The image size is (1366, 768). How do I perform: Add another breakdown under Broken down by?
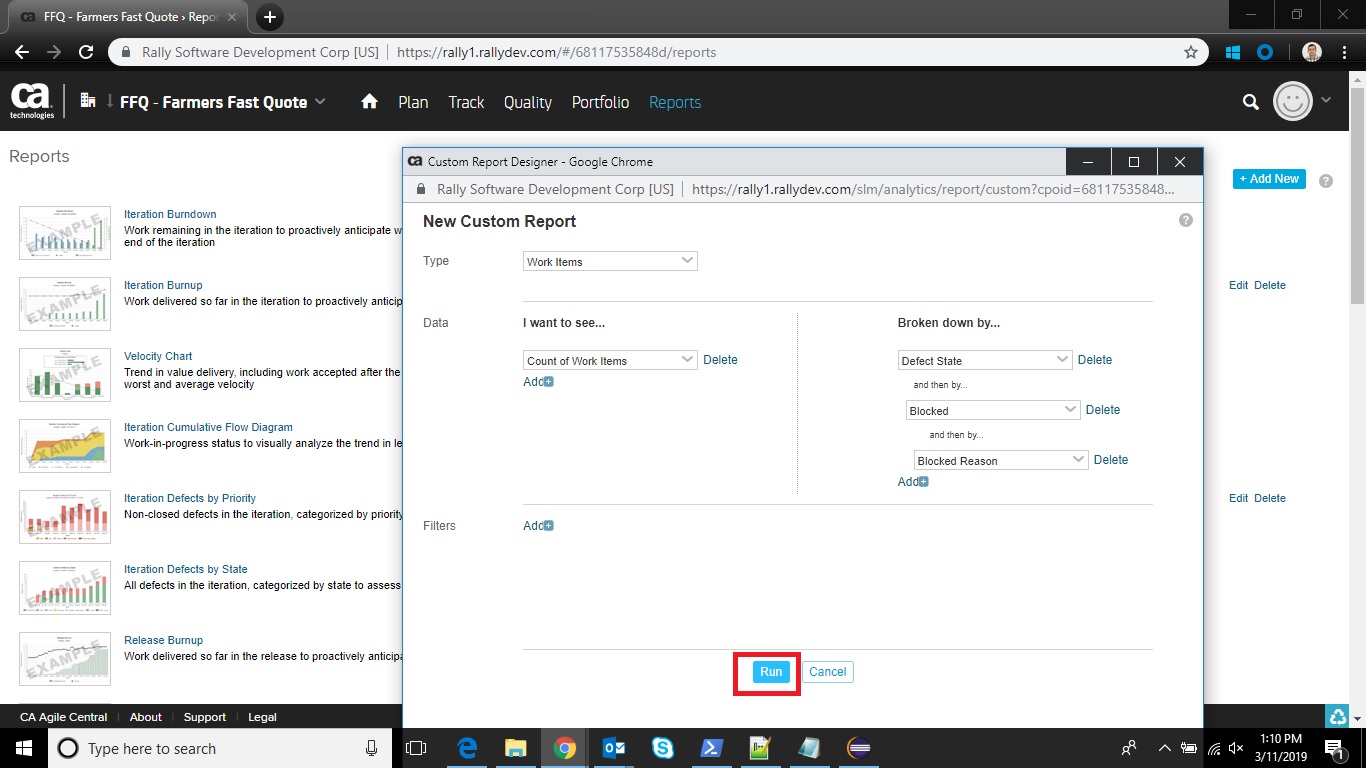[x=913, y=482]
